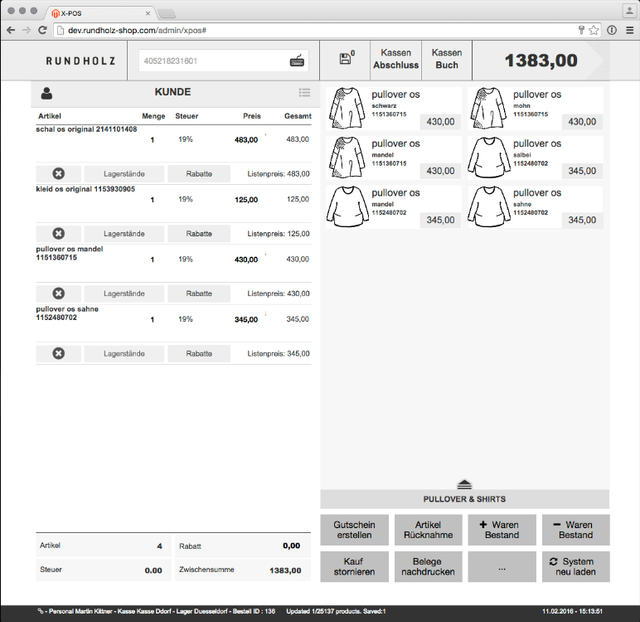640x622 pixels.
Task: Show Lagerstände for pullover os mandel
Action: pos(124,293)
